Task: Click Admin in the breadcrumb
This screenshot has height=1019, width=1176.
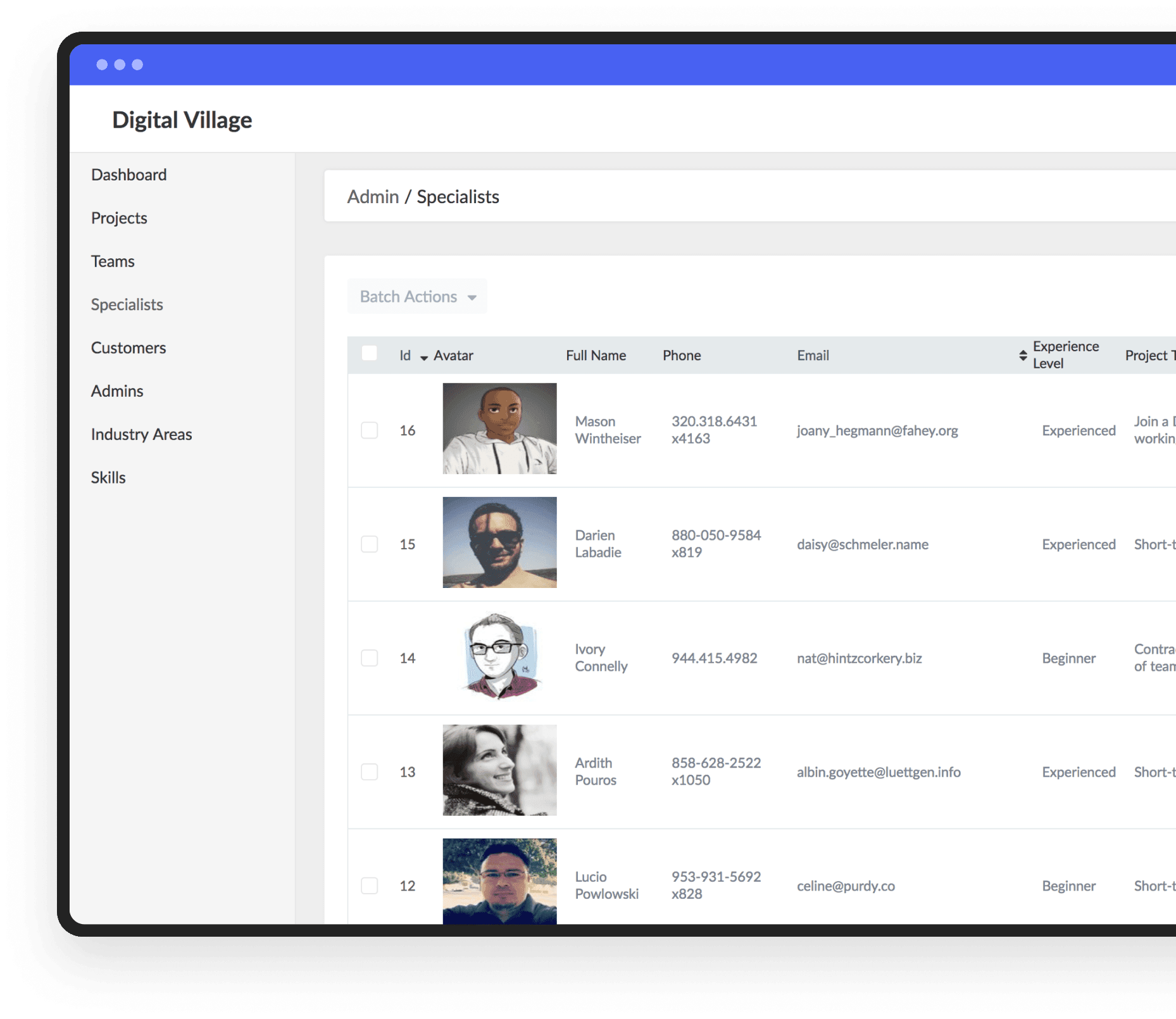Action: pyautogui.click(x=373, y=197)
